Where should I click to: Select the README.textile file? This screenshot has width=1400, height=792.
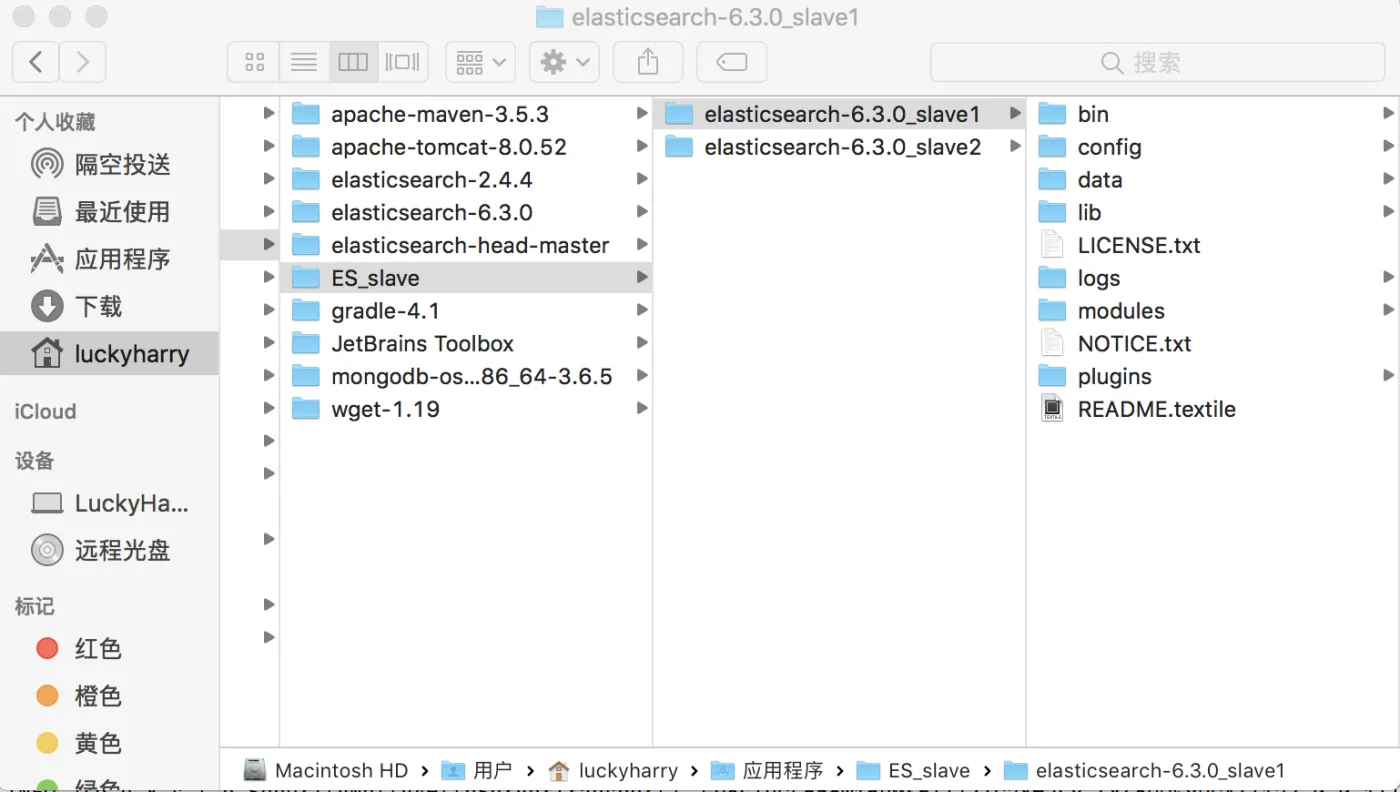[x=1155, y=409]
